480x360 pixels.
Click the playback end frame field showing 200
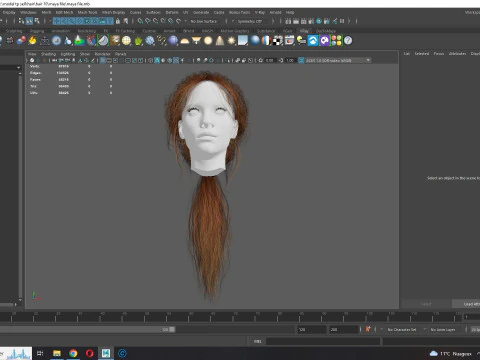click(343, 329)
